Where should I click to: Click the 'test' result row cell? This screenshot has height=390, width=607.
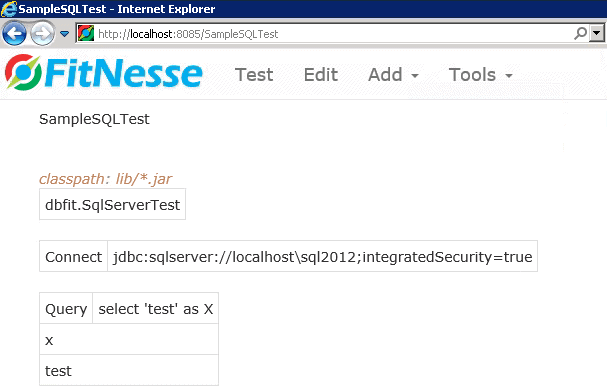pyautogui.click(x=129, y=370)
